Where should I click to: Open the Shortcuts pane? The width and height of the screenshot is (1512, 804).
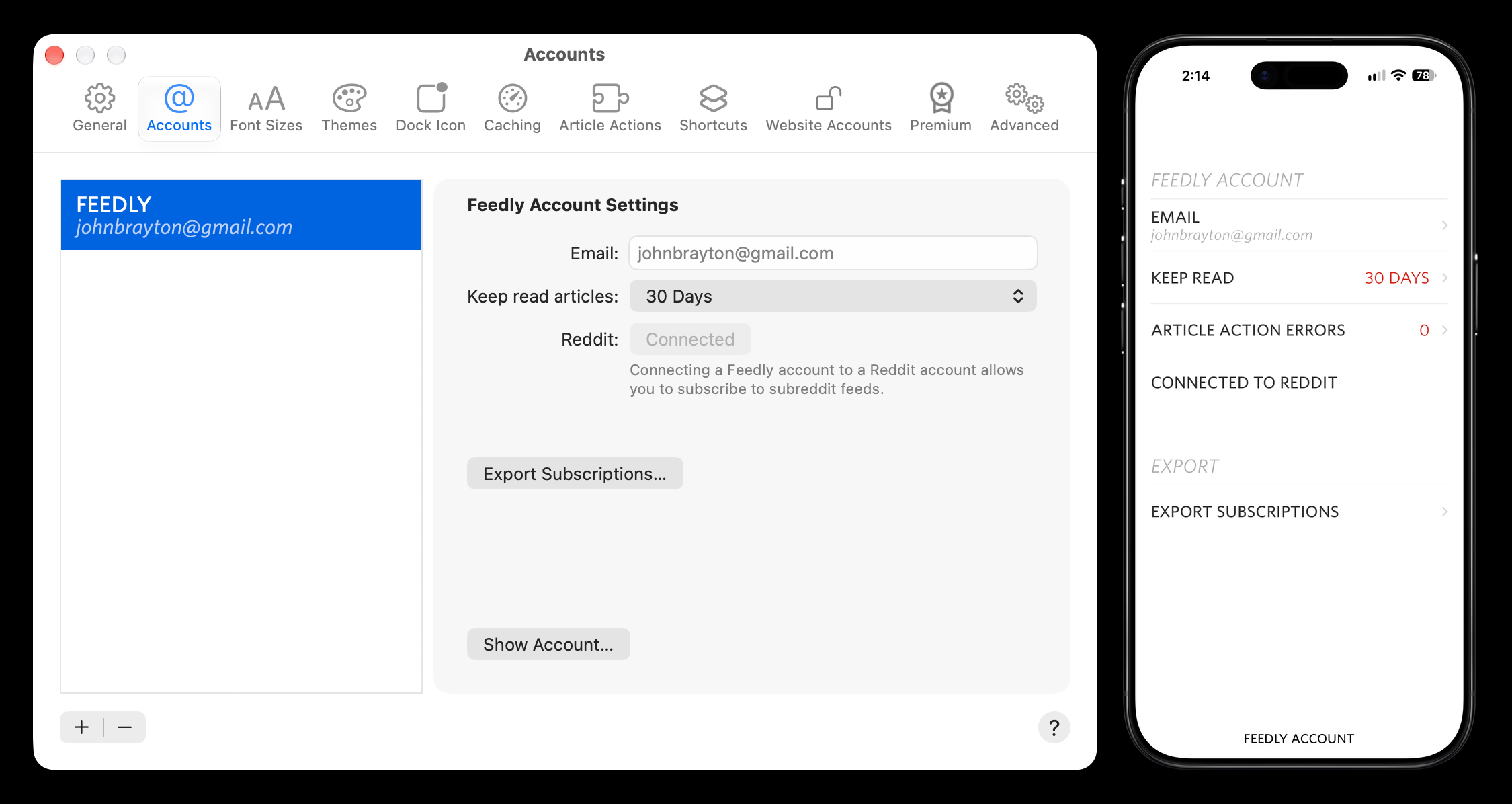(713, 109)
